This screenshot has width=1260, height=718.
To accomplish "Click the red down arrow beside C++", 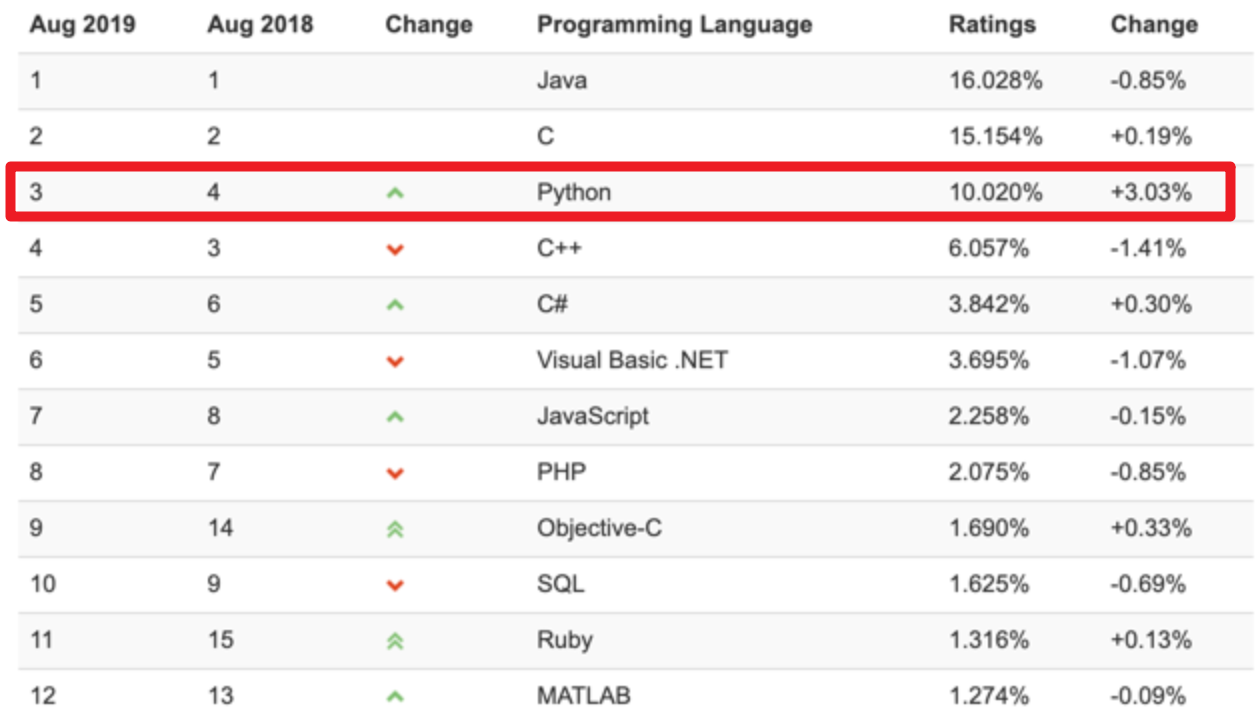I will (x=395, y=249).
